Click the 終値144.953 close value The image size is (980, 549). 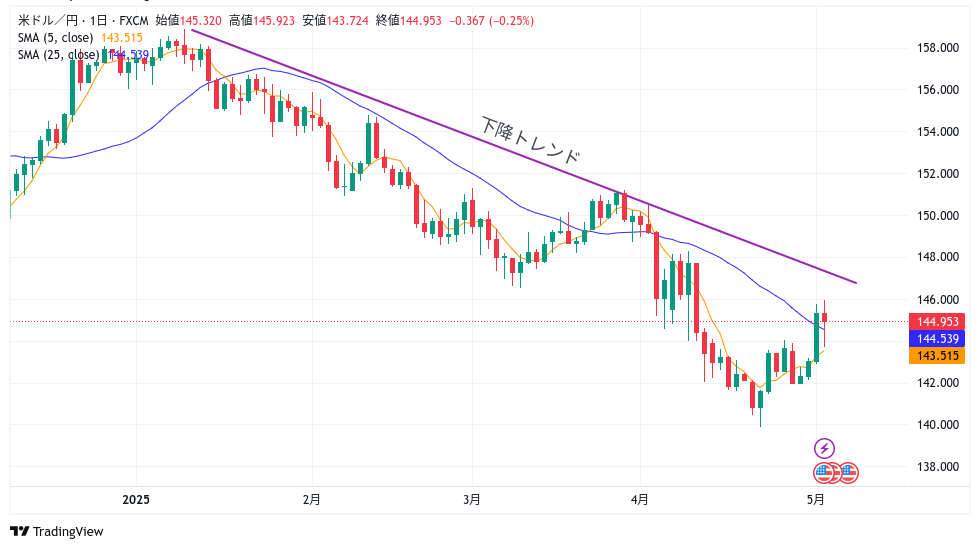coord(408,21)
